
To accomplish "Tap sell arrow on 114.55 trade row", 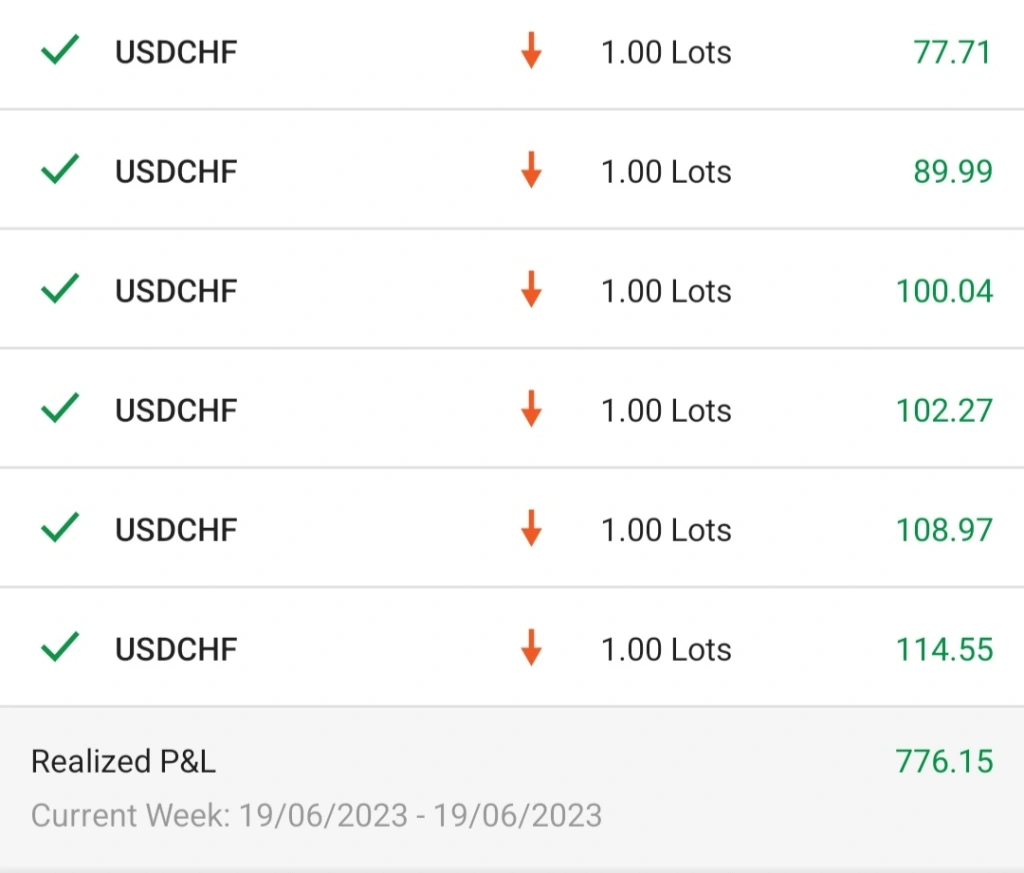I will 531,648.
